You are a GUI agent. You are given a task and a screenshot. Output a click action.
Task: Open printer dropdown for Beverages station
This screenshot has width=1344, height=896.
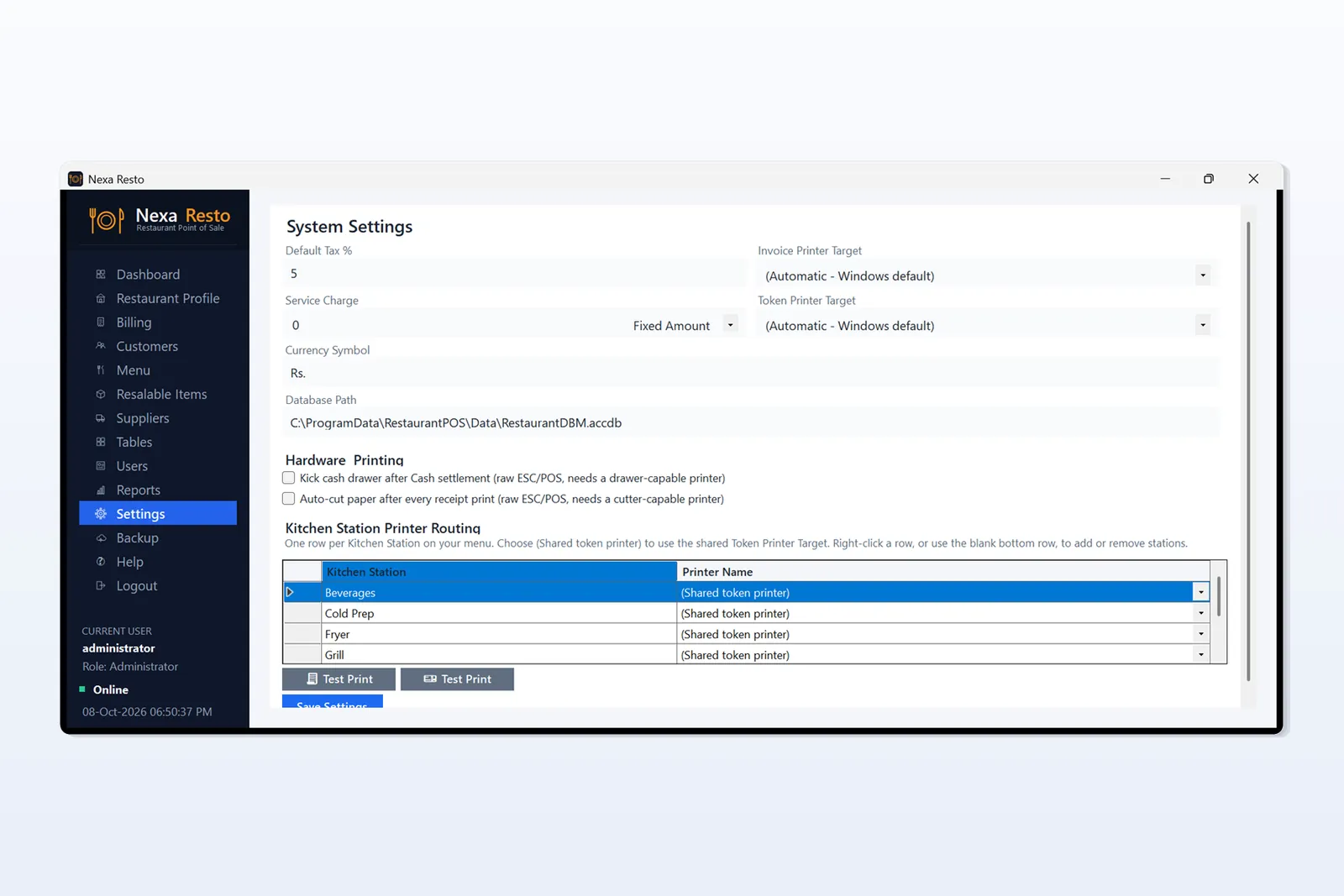pos(1201,593)
